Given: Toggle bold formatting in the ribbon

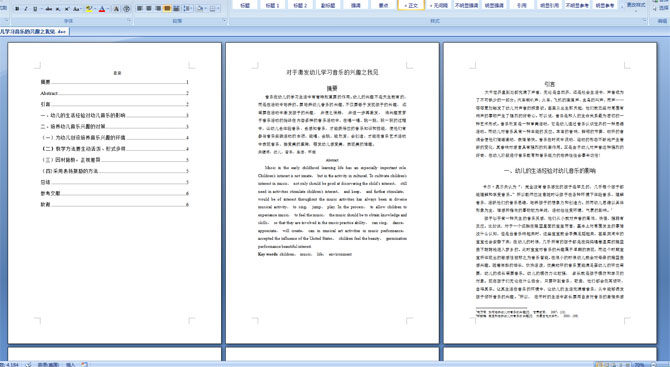Looking at the screenshot, I should tap(17, 9).
